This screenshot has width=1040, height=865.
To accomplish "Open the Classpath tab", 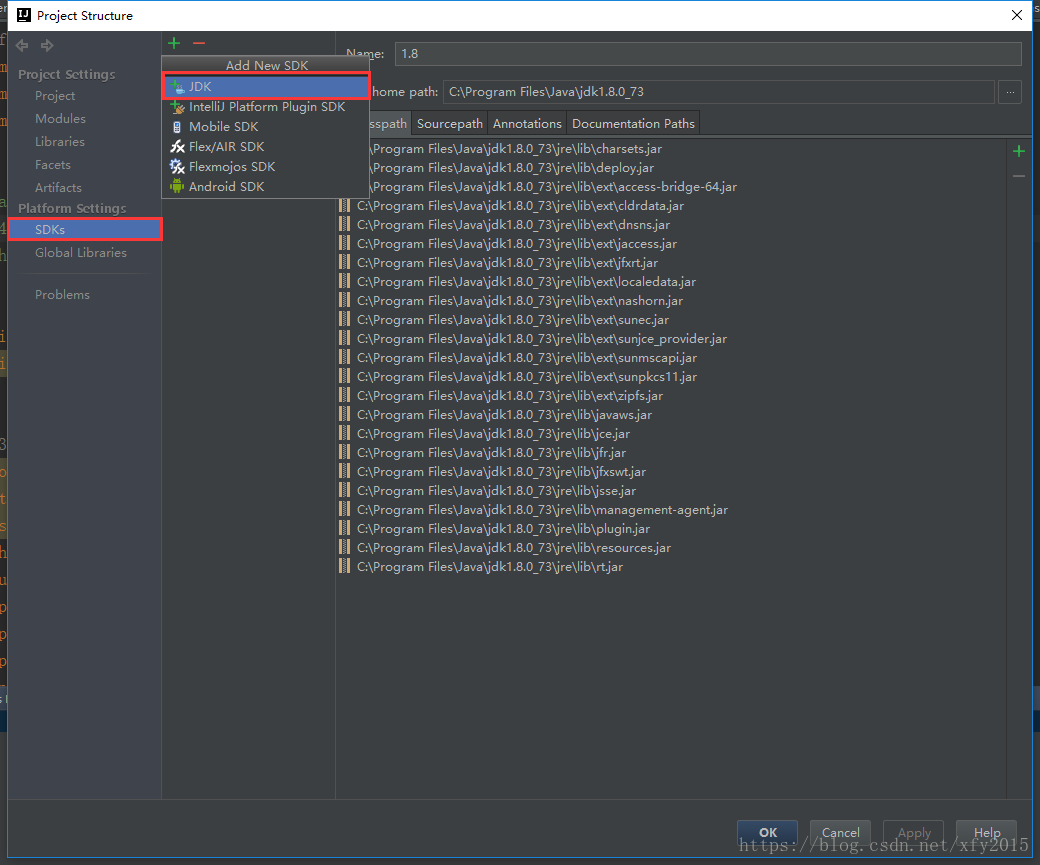I will coord(389,123).
